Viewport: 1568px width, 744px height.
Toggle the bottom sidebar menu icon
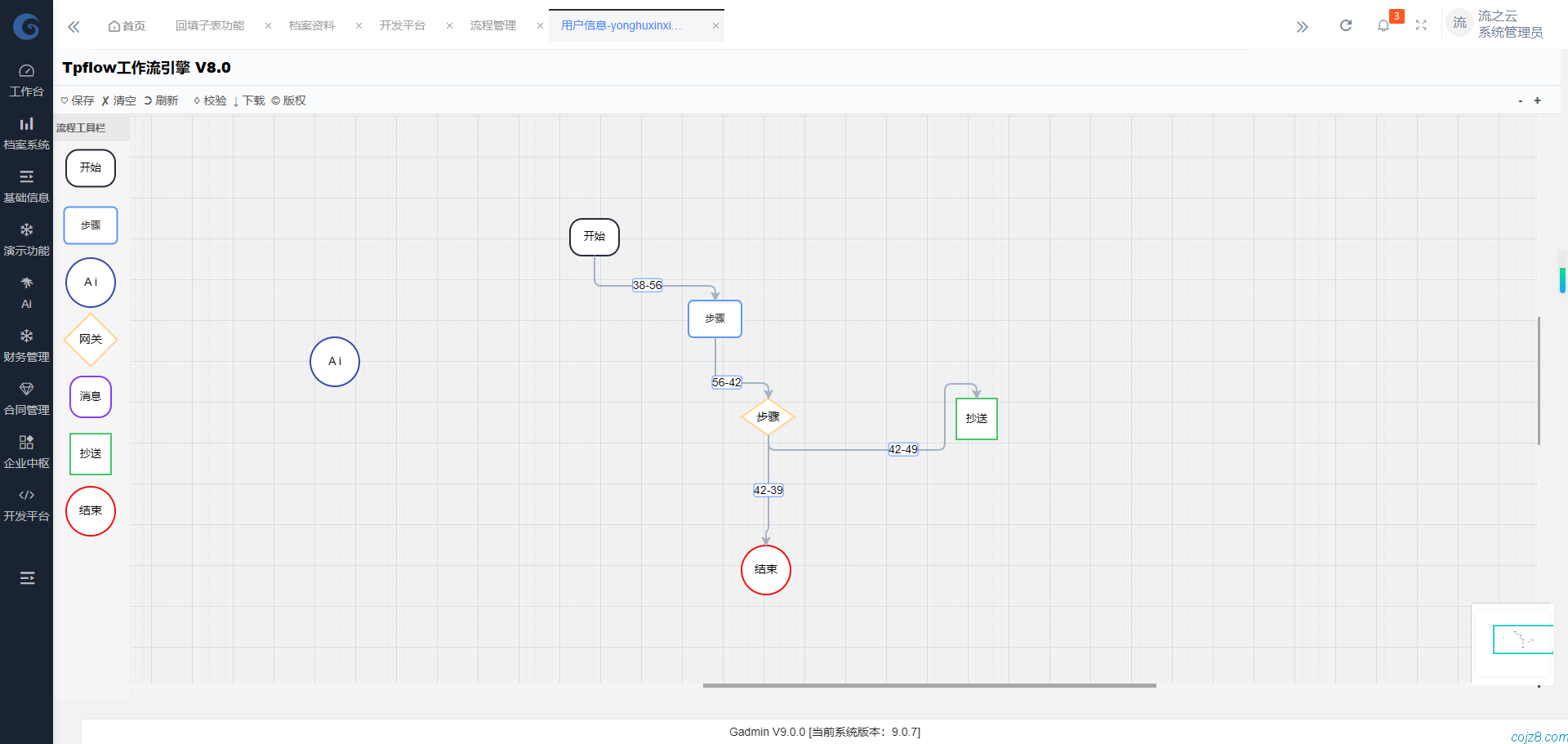[27, 578]
